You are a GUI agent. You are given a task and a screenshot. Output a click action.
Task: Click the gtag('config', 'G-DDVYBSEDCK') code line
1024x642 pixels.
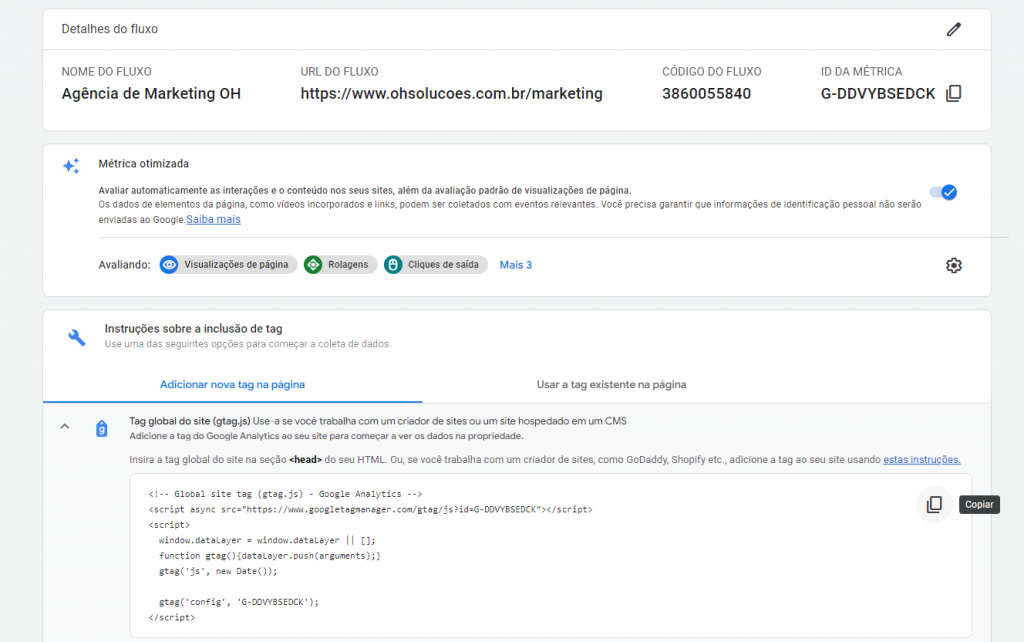[238, 602]
